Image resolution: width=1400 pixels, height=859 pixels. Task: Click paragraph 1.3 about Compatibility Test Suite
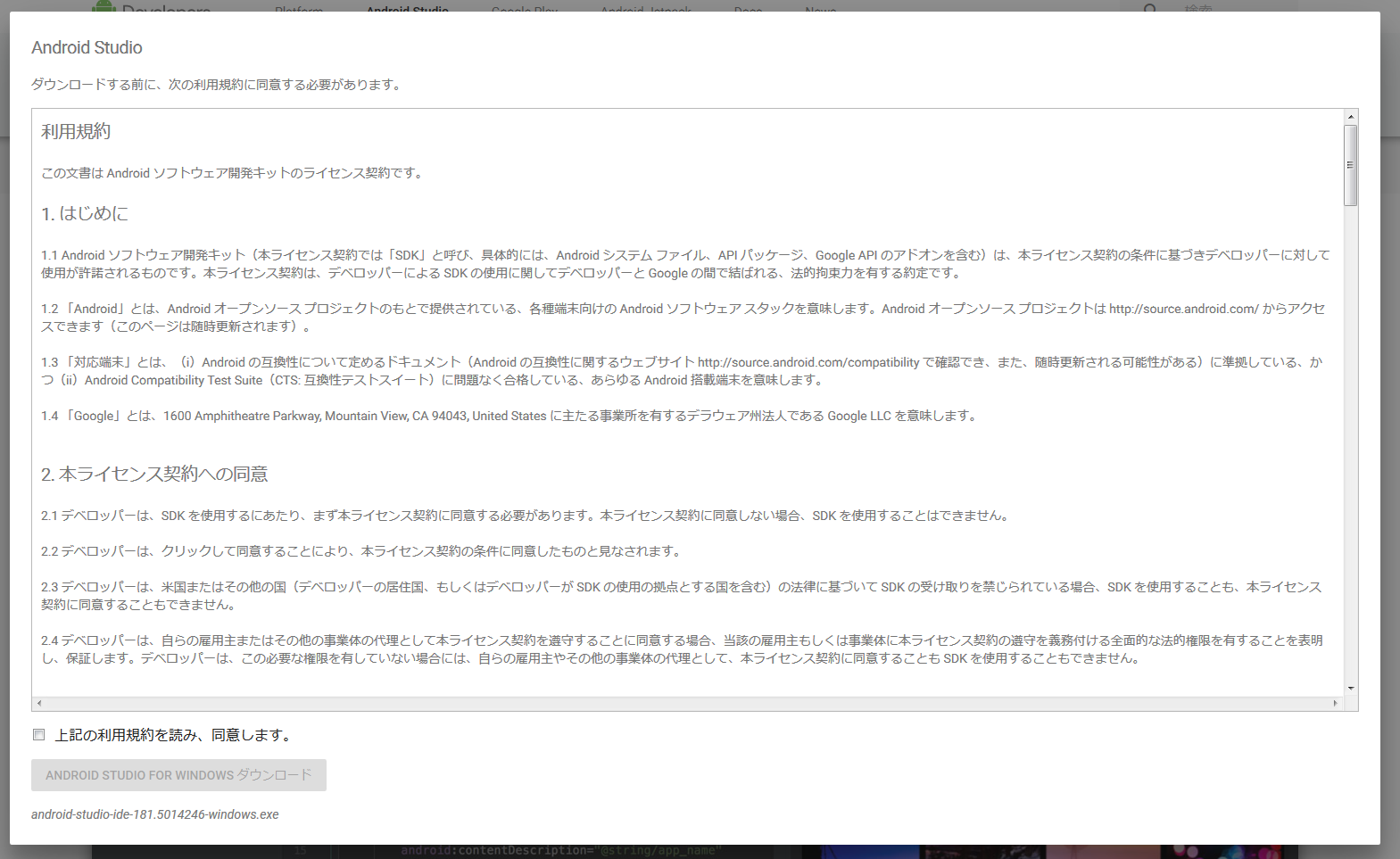pyautogui.click(x=682, y=371)
